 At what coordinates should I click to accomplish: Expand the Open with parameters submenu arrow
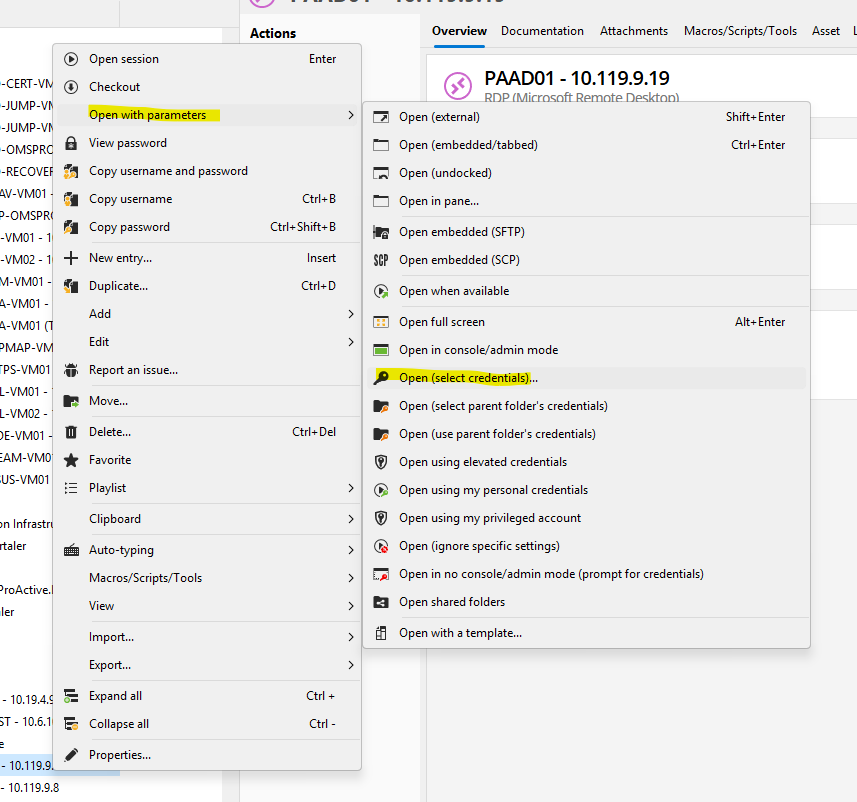351,115
